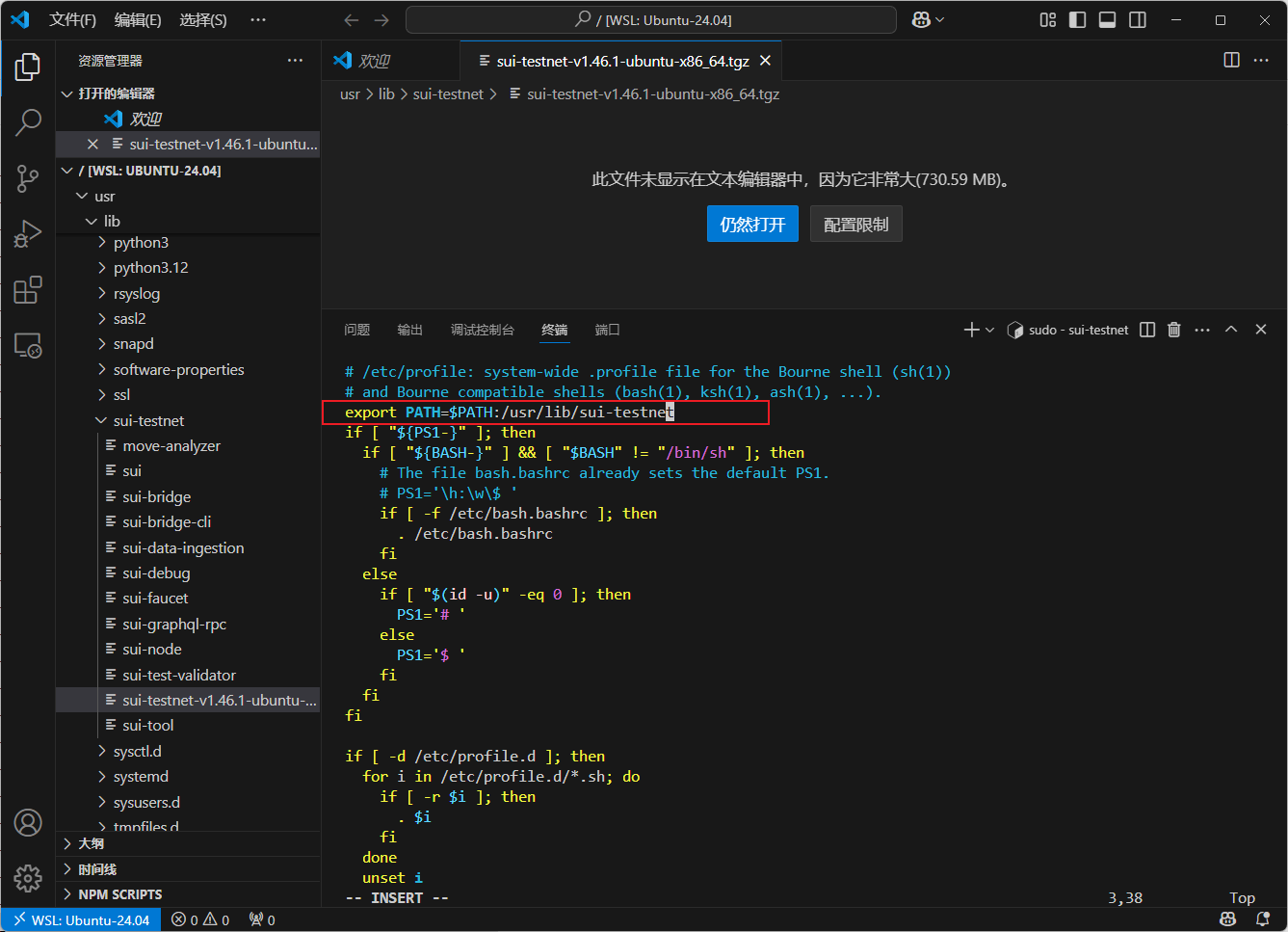
Task: Toggle the bottom panel visibility
Action: tap(1108, 20)
